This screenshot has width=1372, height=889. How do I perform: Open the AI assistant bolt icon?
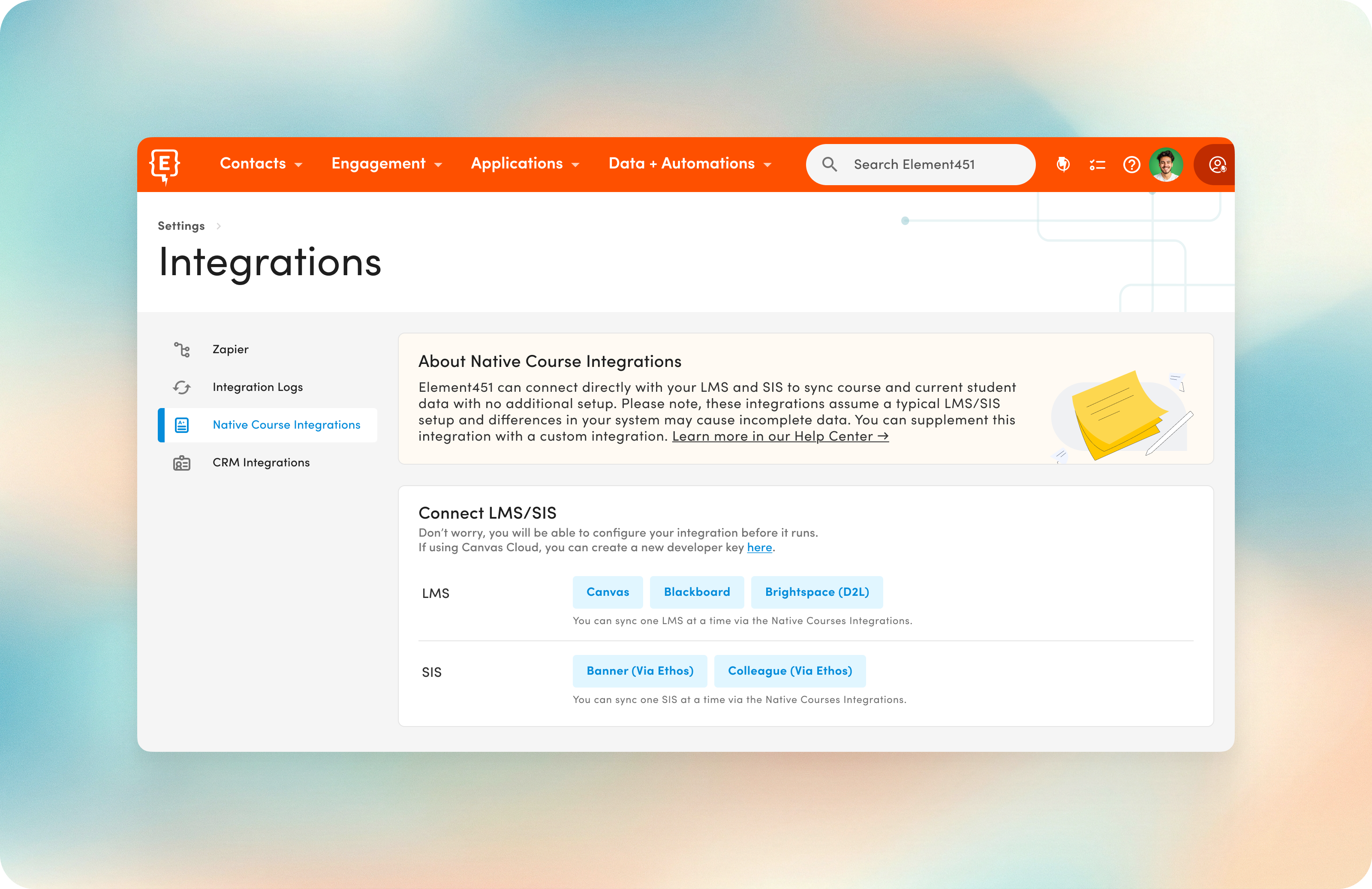pos(1063,164)
